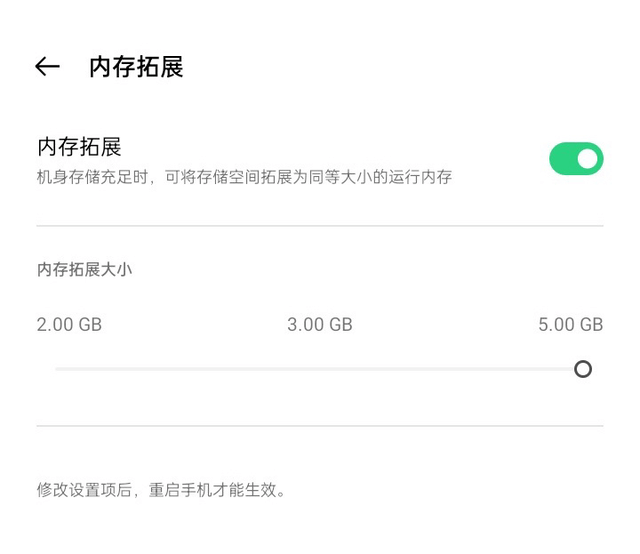Set slider to its leftmost 2.00 GB end
The image size is (640, 554).
click(x=58, y=369)
